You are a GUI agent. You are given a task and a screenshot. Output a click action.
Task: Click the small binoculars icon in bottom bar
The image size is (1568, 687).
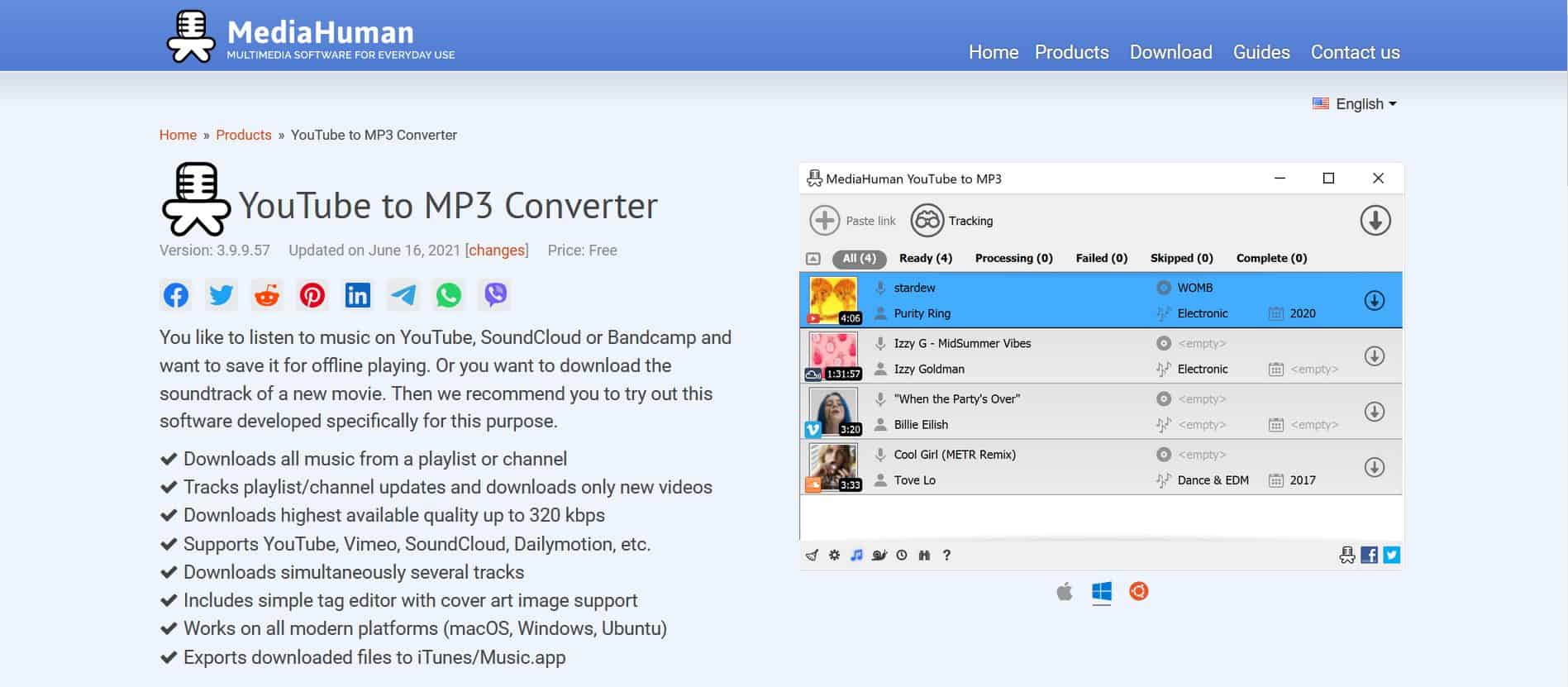[924, 556]
